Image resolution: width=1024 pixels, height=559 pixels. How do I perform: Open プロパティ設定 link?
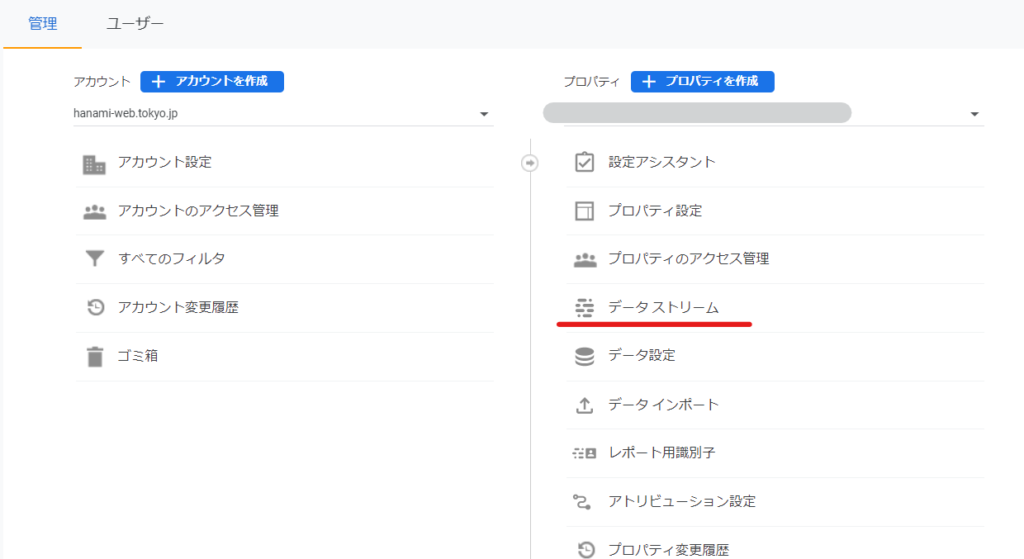[655, 211]
